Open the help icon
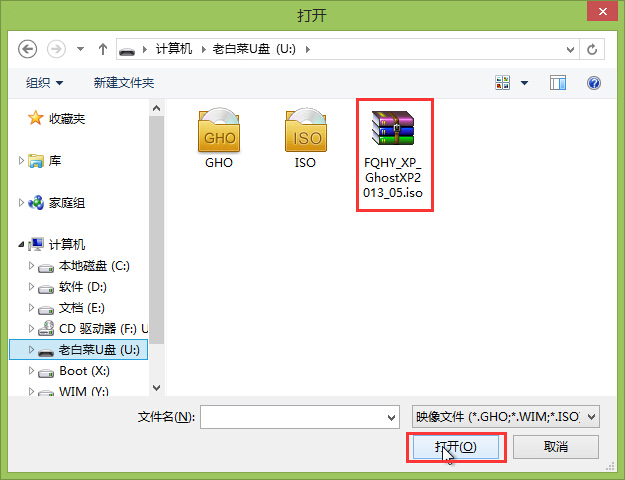This screenshot has width=625, height=480. pos(594,83)
